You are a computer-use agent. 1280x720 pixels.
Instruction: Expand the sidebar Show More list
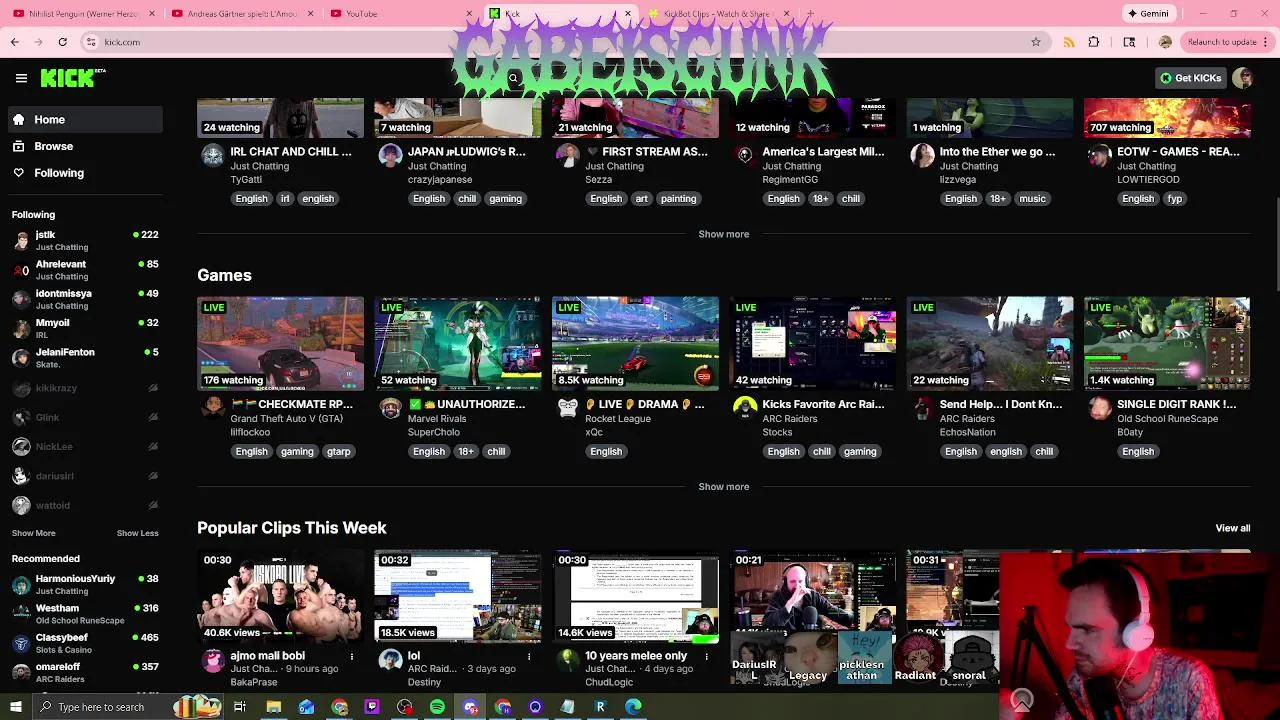34,533
